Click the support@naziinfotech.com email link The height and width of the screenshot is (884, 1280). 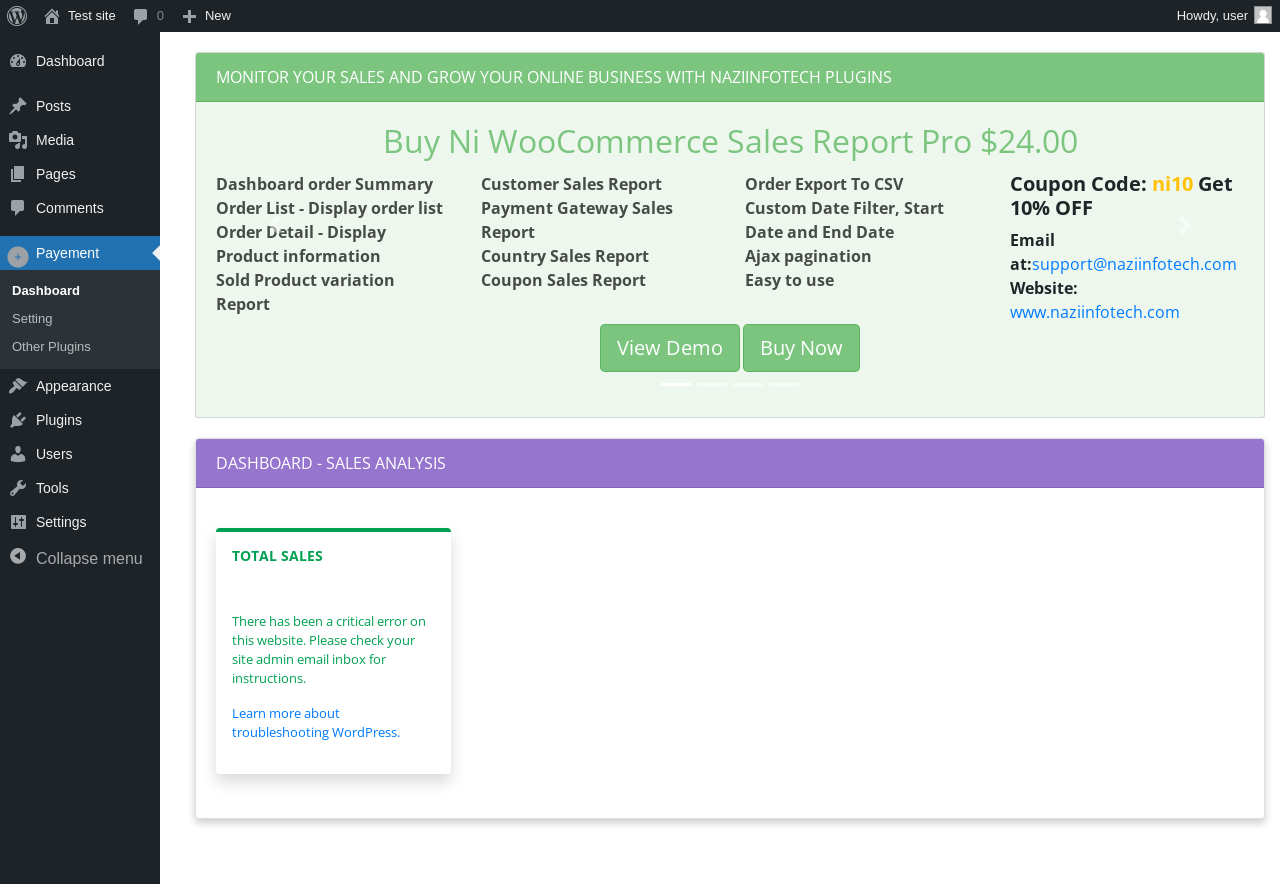tap(1134, 264)
